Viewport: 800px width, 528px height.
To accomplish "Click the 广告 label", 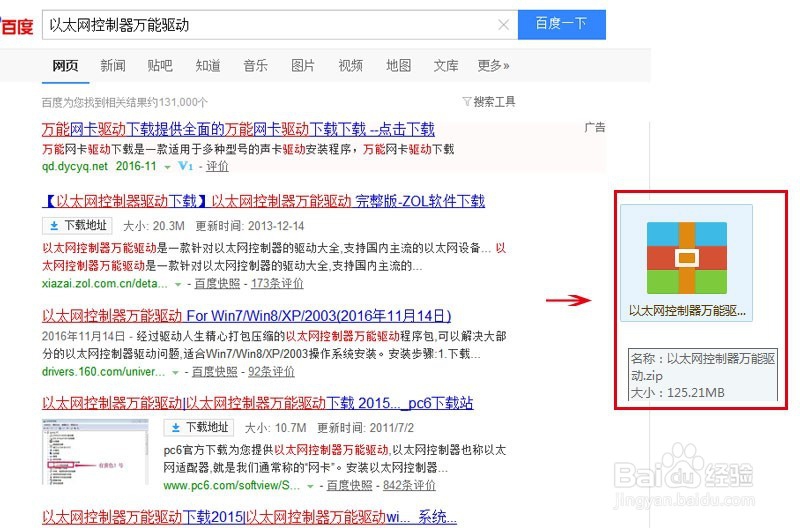I will pos(594,128).
